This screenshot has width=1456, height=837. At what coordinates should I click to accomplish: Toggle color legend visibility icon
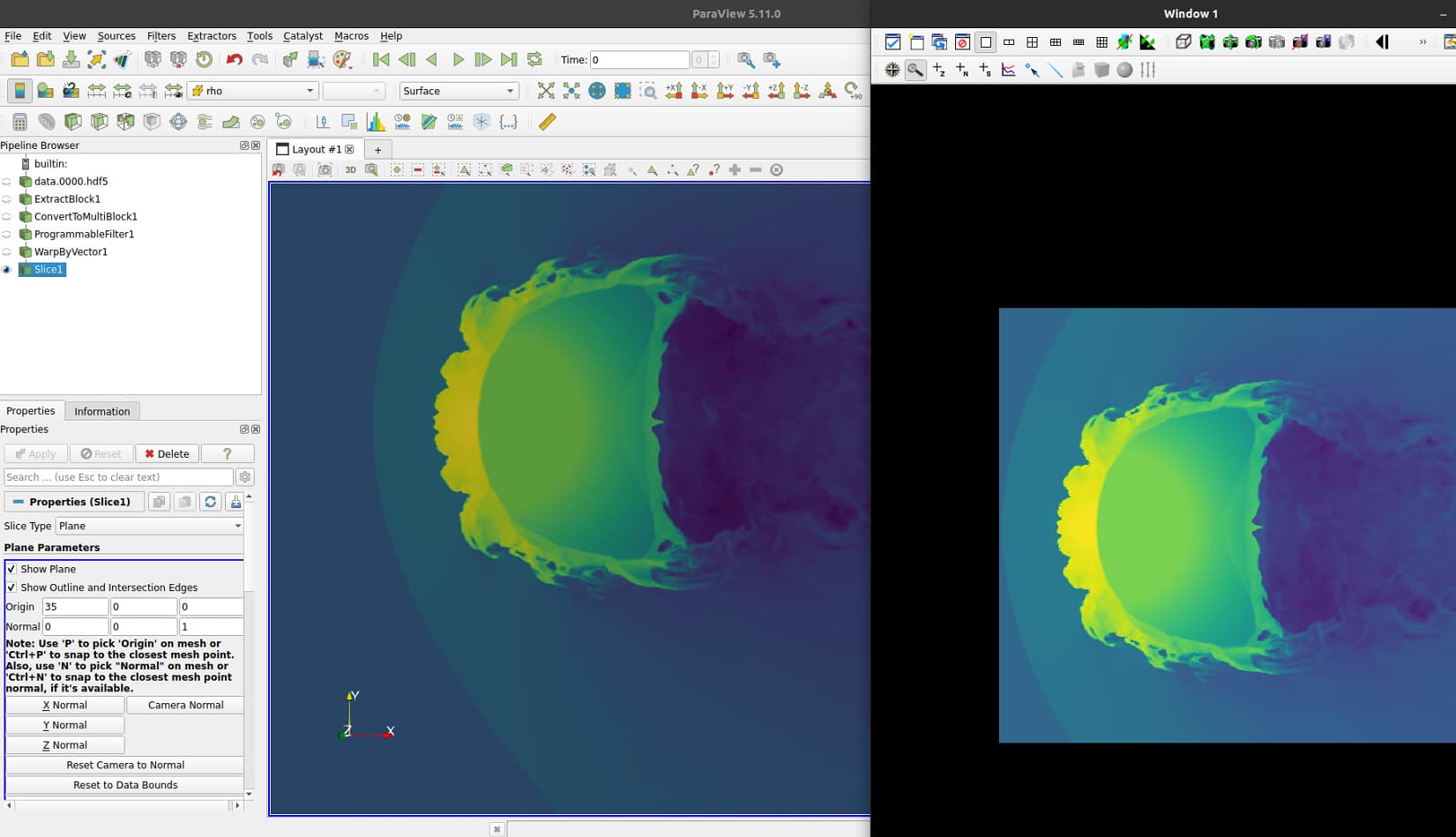point(19,91)
